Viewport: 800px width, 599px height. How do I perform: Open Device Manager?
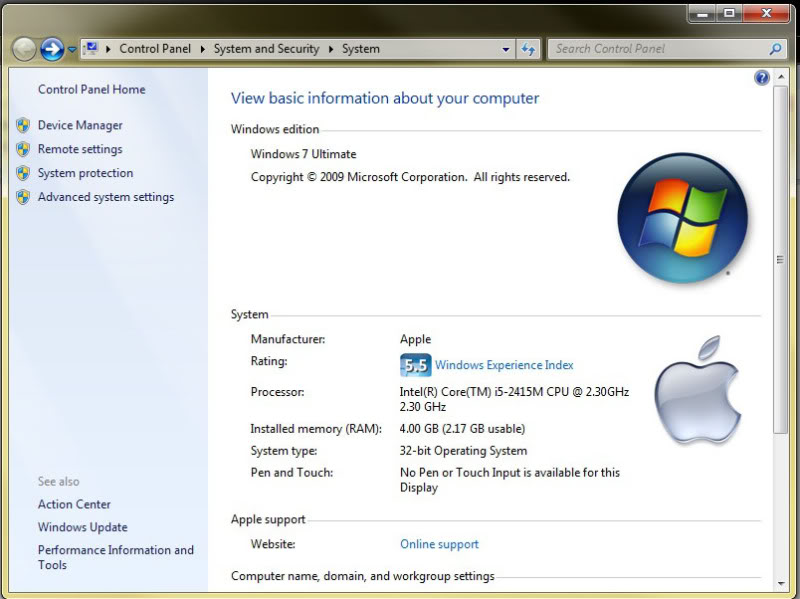point(80,125)
